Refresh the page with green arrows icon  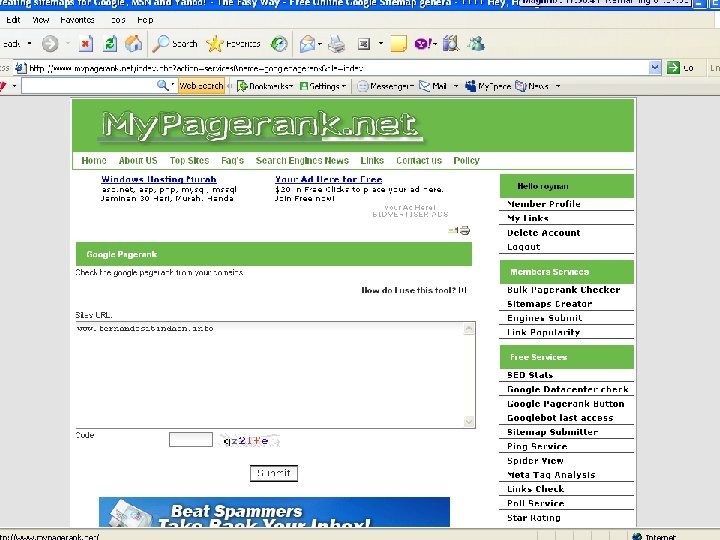pyautogui.click(x=110, y=44)
